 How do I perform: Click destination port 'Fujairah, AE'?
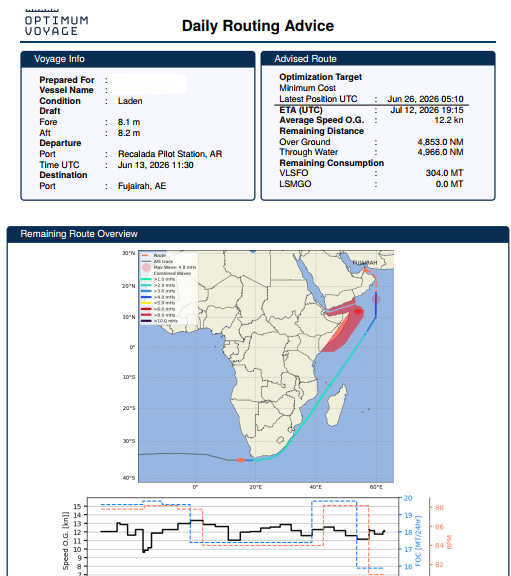142,186
